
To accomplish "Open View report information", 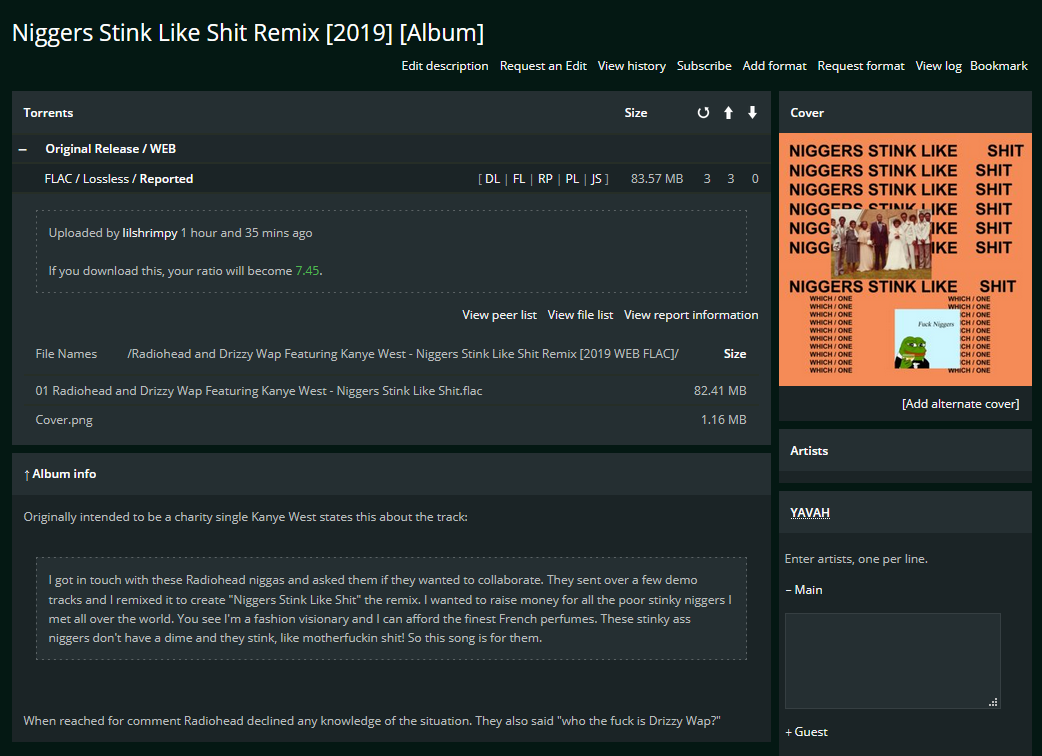I will pos(691,315).
